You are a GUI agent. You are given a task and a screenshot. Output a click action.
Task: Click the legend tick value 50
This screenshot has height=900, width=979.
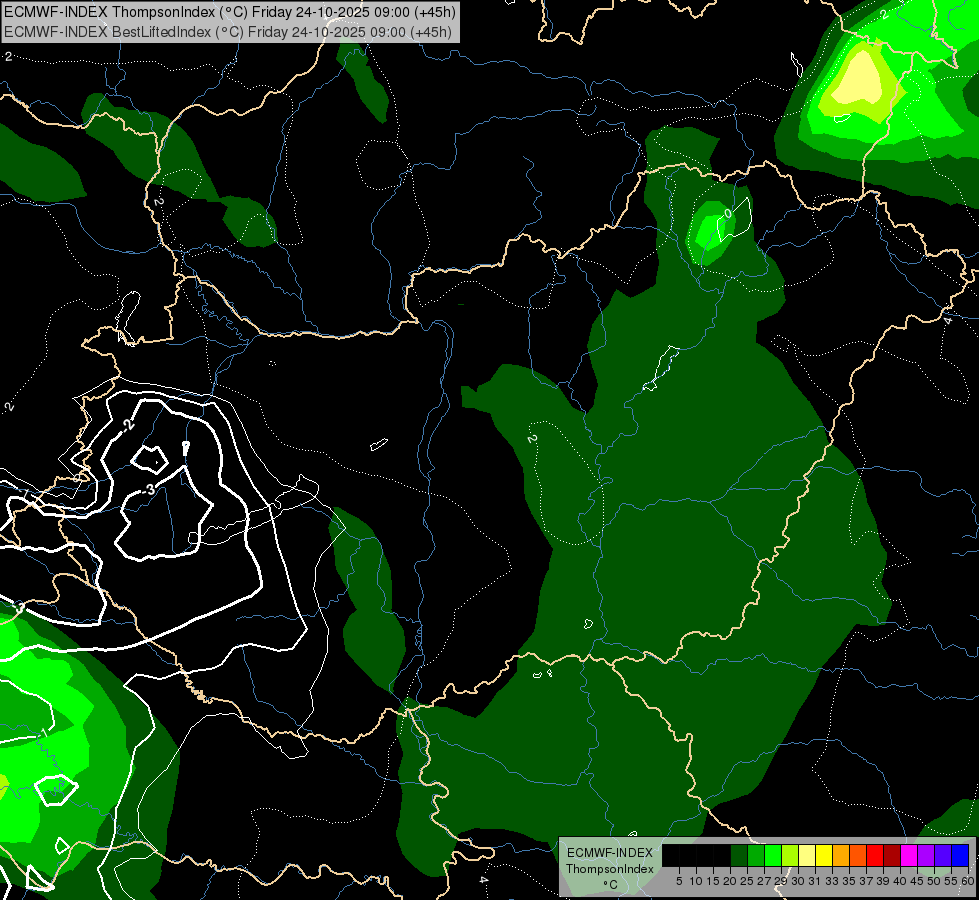tap(934, 881)
